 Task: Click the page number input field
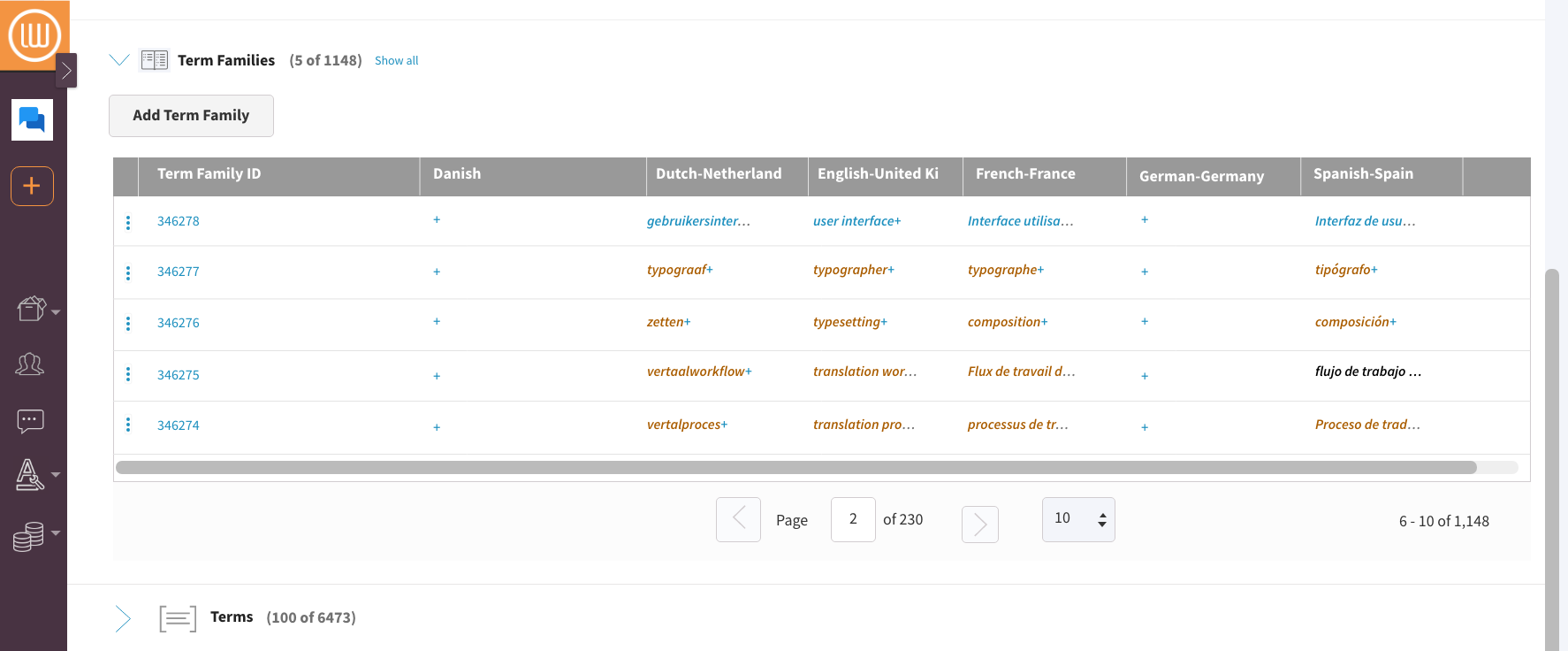tap(852, 519)
